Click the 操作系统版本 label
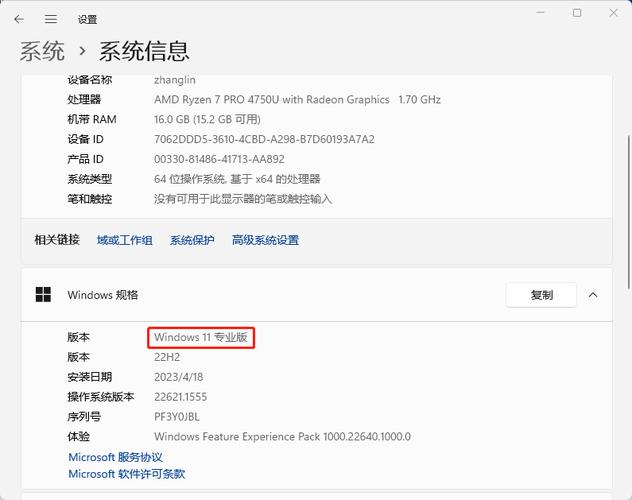This screenshot has height=500, width=632. click(x=101, y=397)
